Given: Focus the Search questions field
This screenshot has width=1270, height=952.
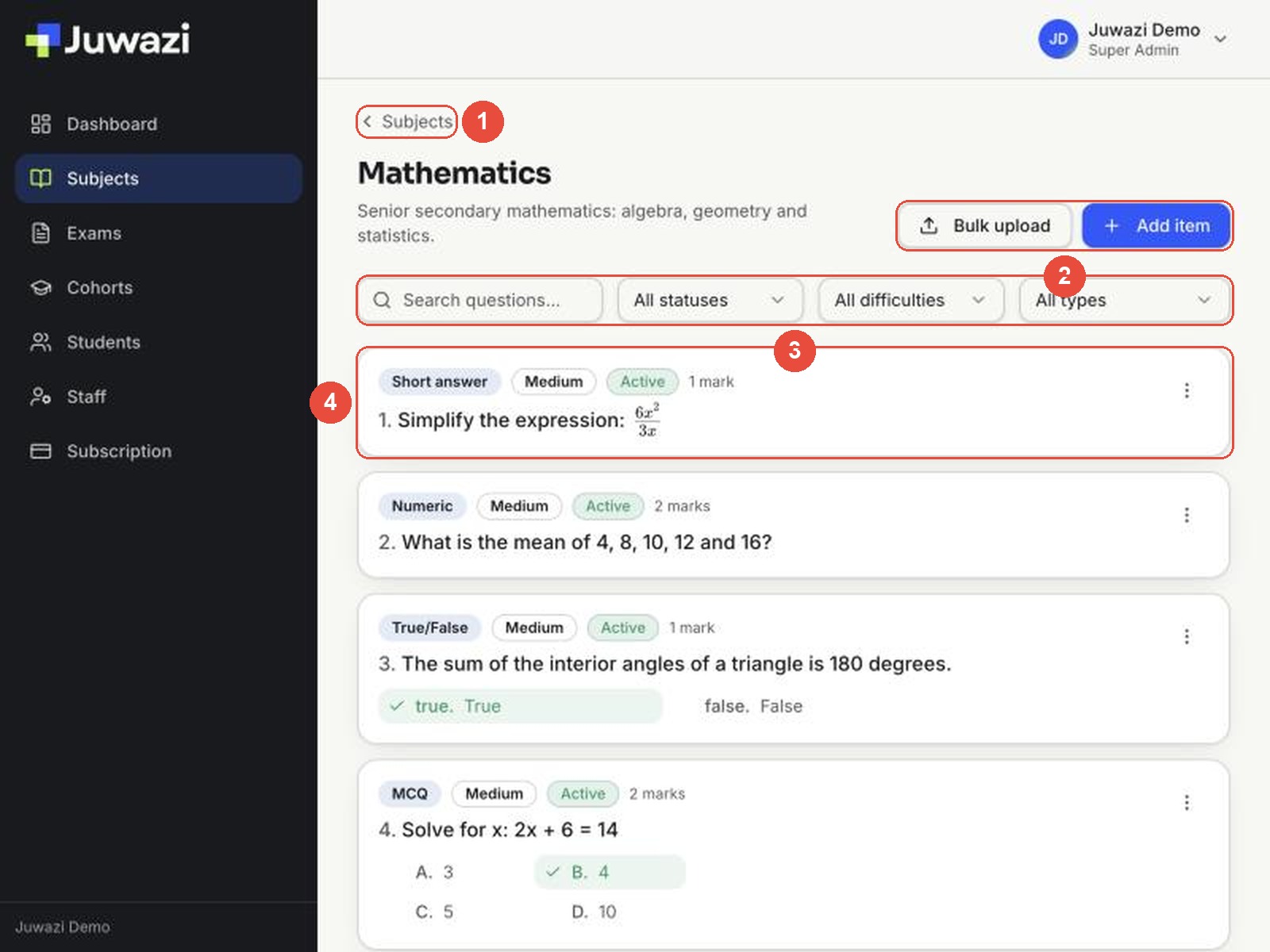Looking at the screenshot, I should (x=480, y=301).
